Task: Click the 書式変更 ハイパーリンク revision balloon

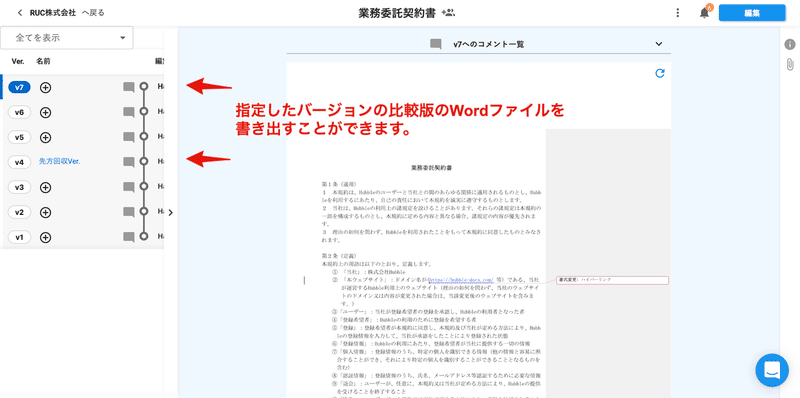Action: point(612,280)
